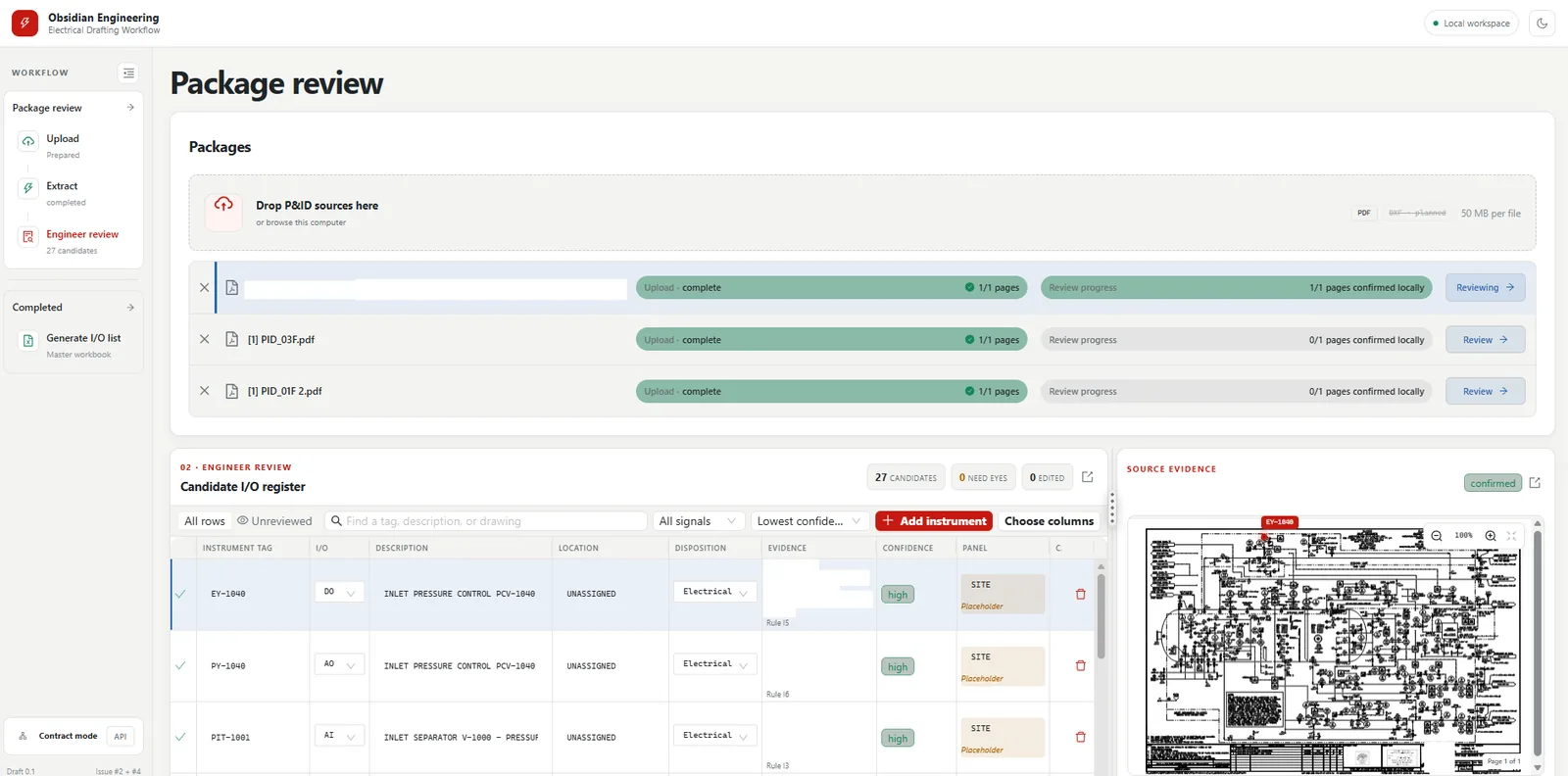Click the red cloud upload icon in drop zone
This screenshot has height=776, width=1568.
[x=223, y=205]
